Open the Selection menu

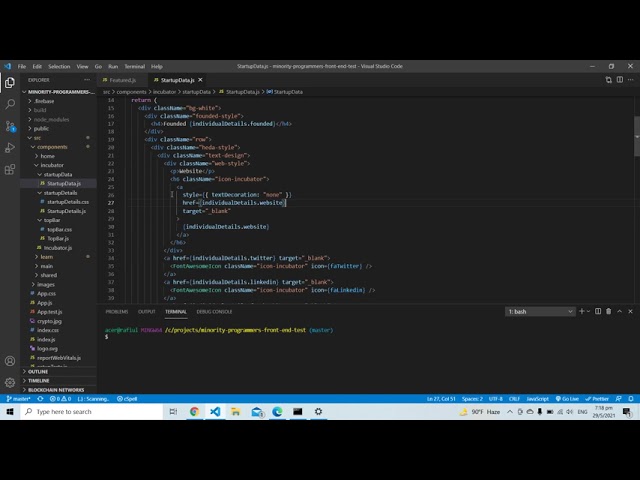point(59,66)
